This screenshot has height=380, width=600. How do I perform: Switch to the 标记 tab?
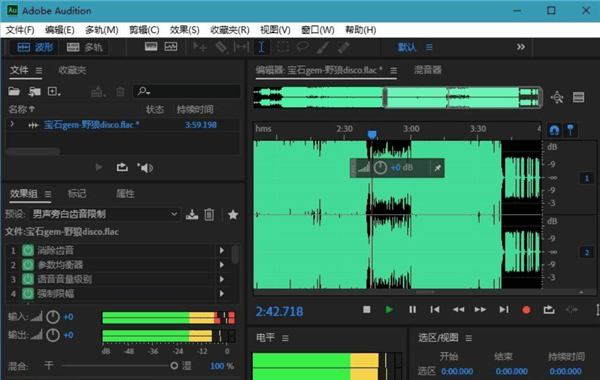tap(77, 194)
